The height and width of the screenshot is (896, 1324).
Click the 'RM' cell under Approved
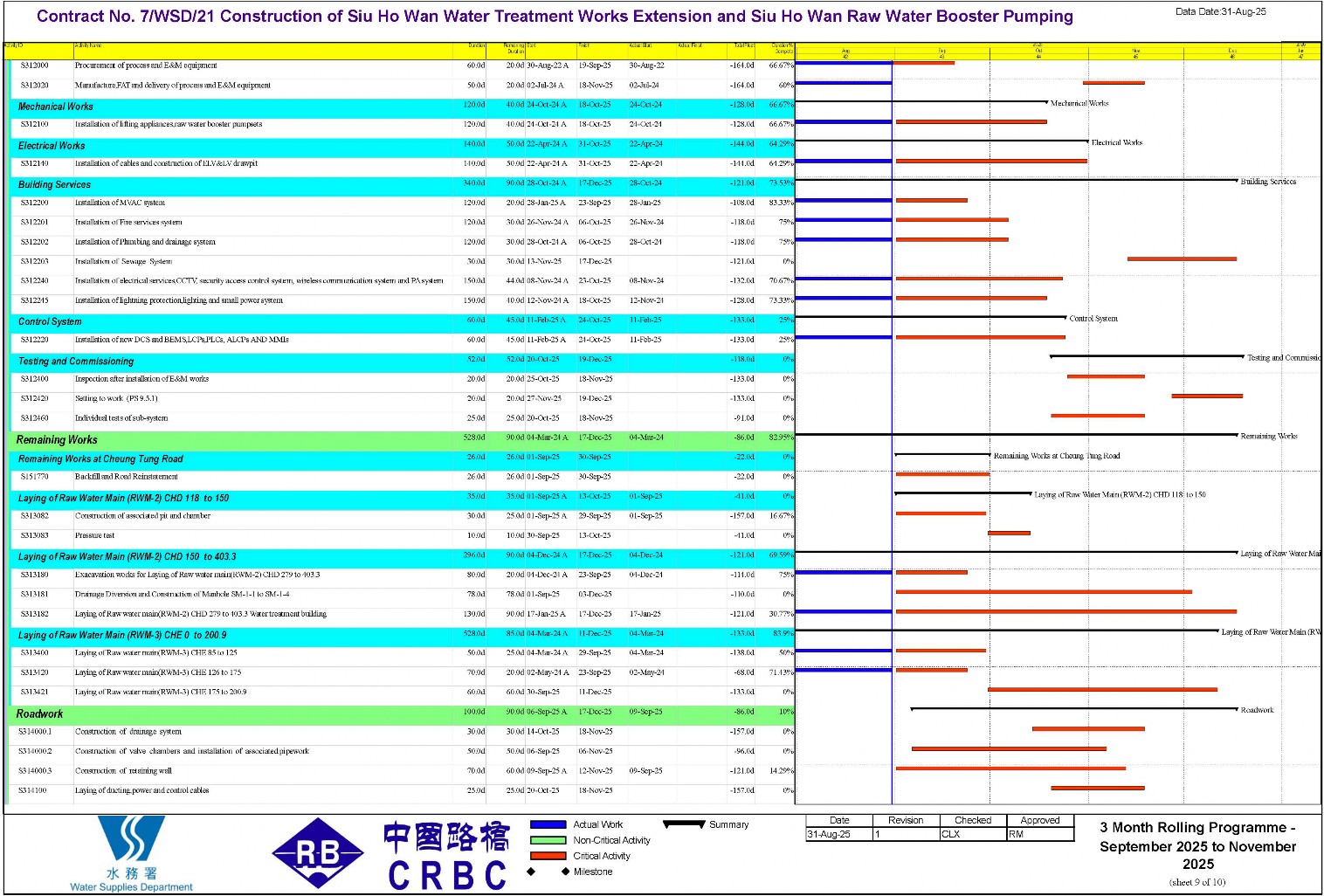pyautogui.click(x=1040, y=834)
